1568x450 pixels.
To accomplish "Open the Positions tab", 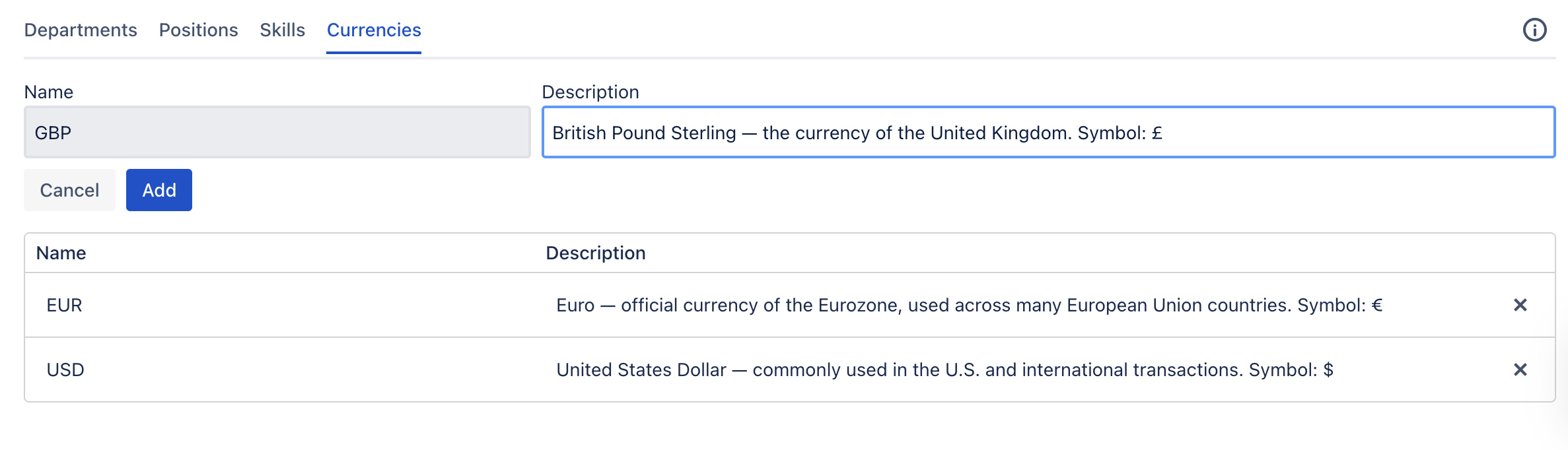I will pos(198,30).
